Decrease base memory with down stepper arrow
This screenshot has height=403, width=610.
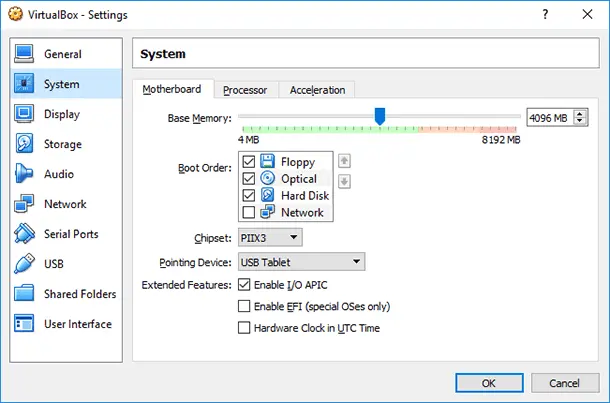(580, 121)
